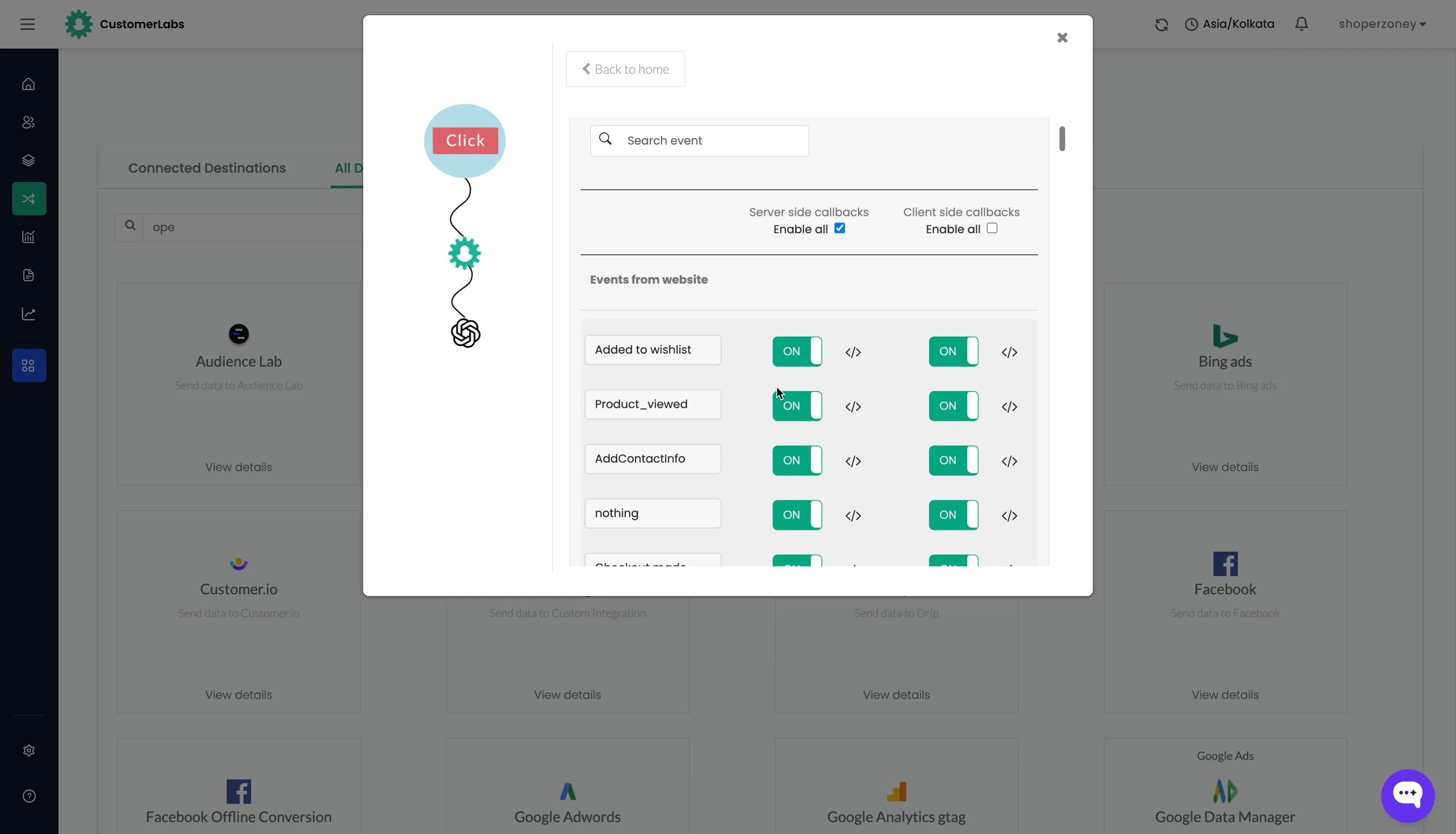The image size is (1456, 834).
Task: Open server code icon for Product_viewed
Action: click(x=853, y=407)
